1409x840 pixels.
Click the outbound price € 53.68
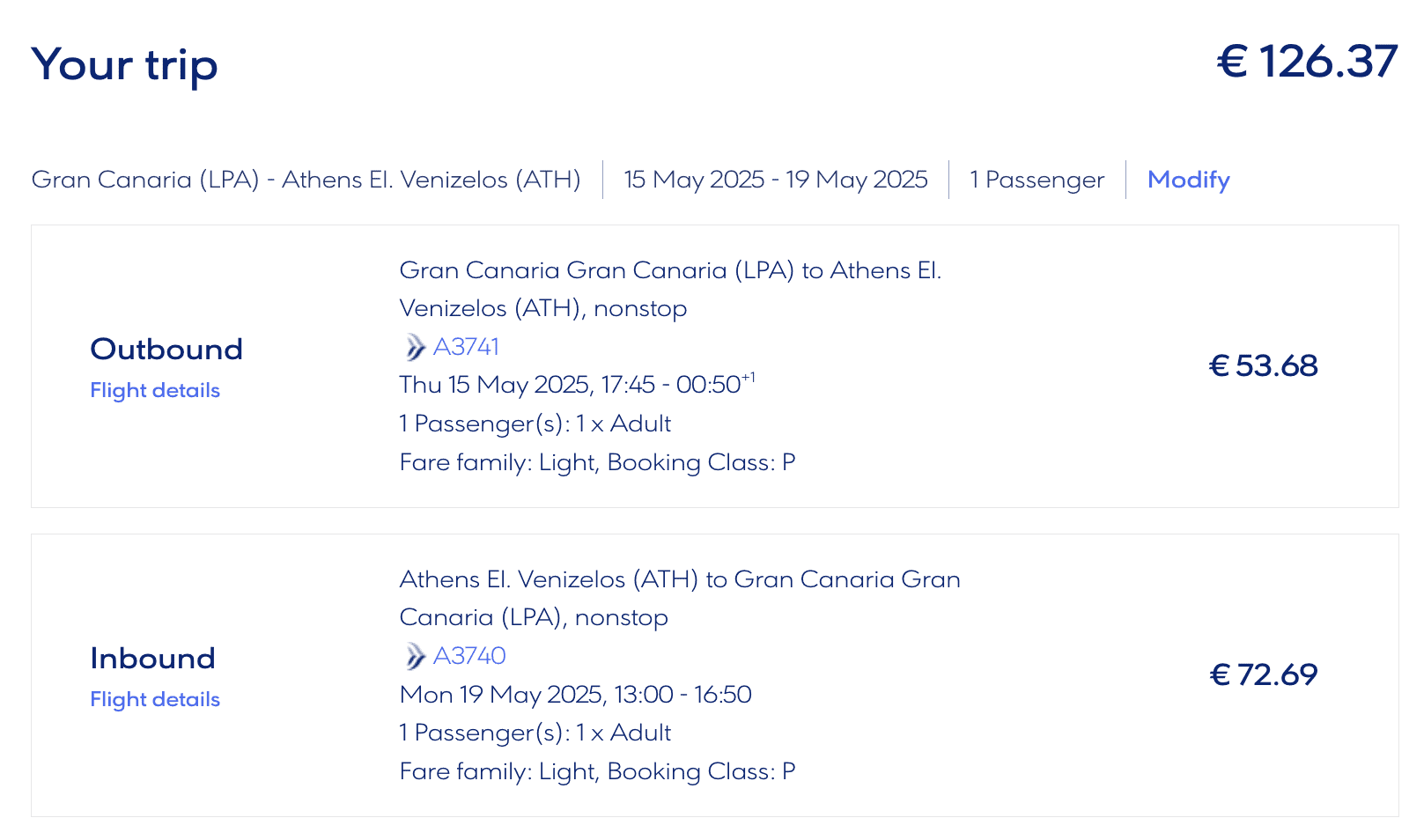pos(1263,365)
